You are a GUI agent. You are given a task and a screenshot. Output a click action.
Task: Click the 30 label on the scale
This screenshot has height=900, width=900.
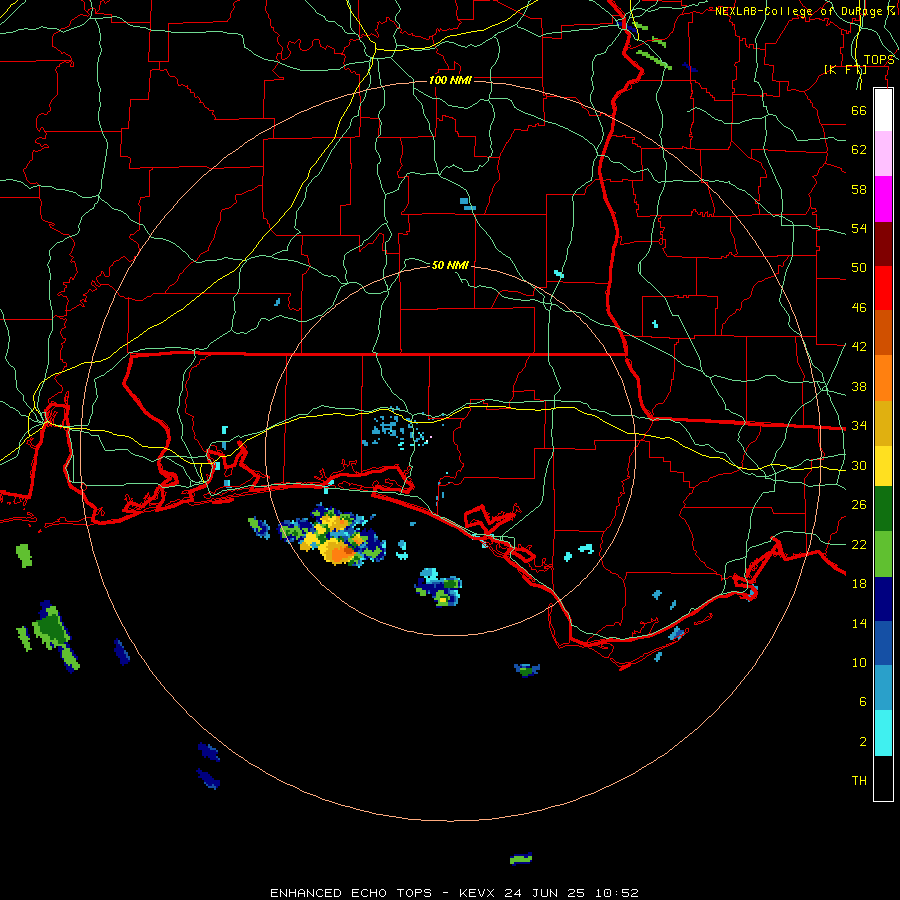tap(859, 465)
